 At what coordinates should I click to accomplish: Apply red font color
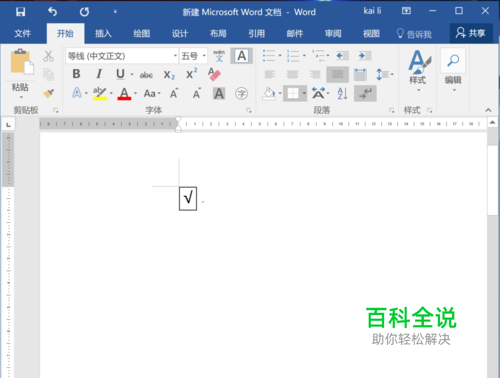point(124,93)
